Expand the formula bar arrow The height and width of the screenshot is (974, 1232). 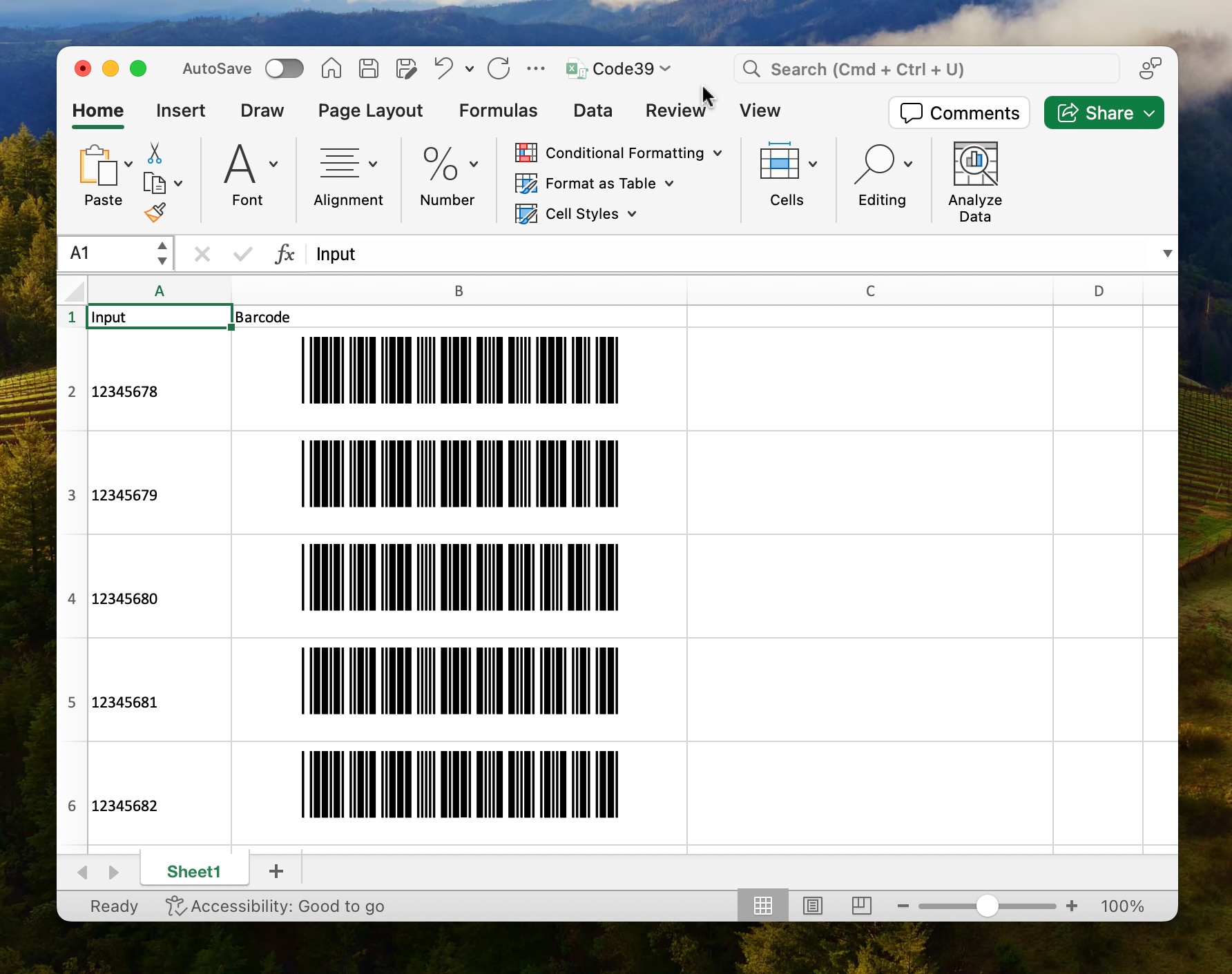tap(1167, 253)
